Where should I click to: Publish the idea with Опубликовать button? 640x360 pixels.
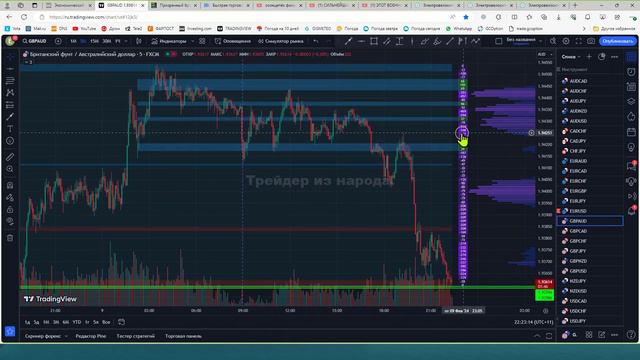618,41
